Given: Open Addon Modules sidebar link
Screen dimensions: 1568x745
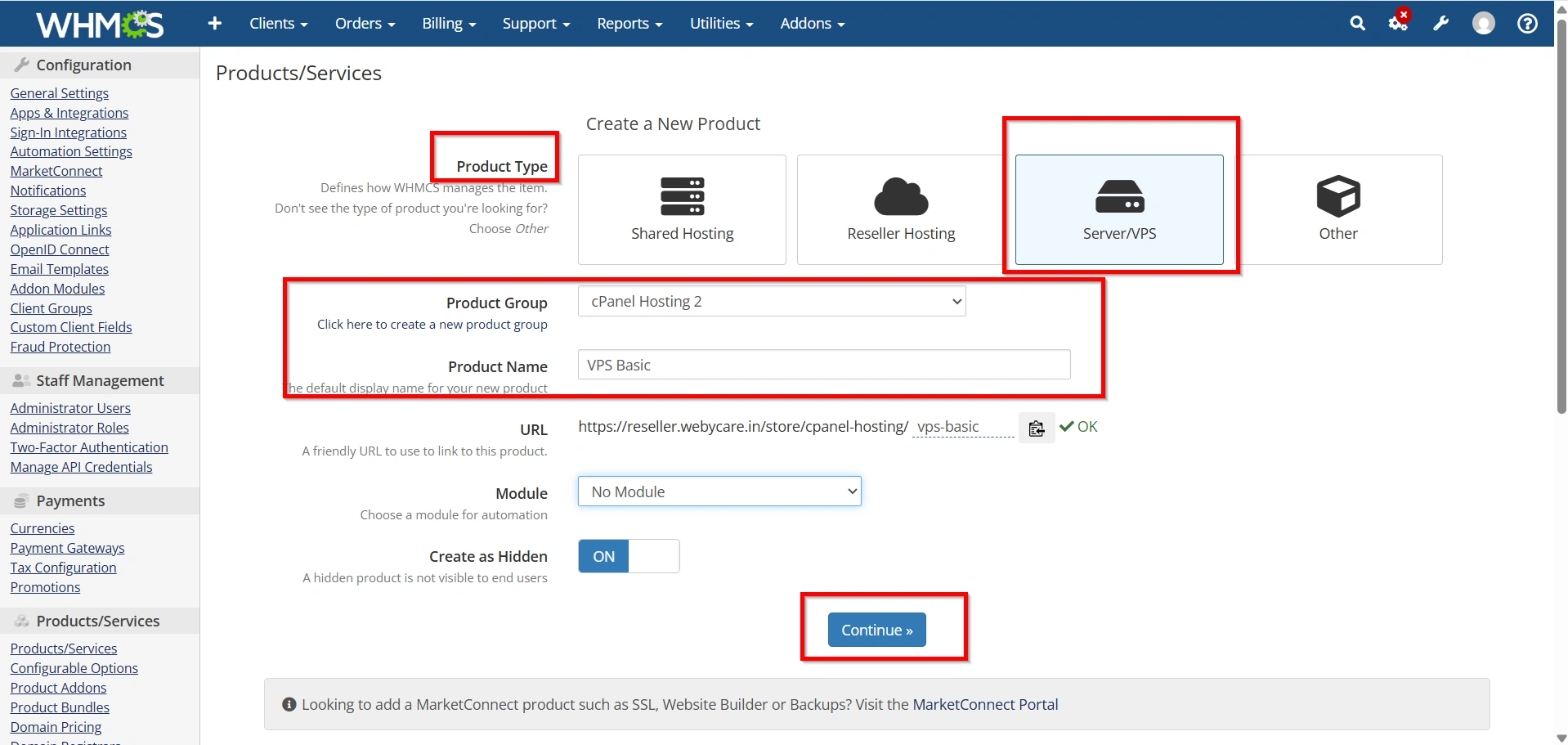Looking at the screenshot, I should (58, 289).
